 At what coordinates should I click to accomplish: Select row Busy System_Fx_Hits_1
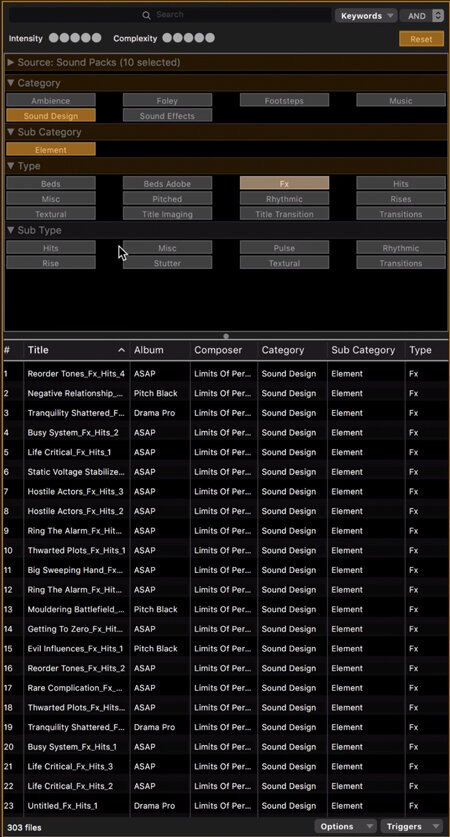(x=225, y=747)
